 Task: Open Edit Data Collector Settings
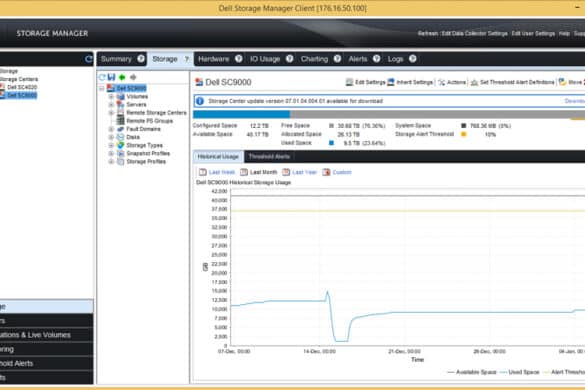pyautogui.click(x=475, y=34)
